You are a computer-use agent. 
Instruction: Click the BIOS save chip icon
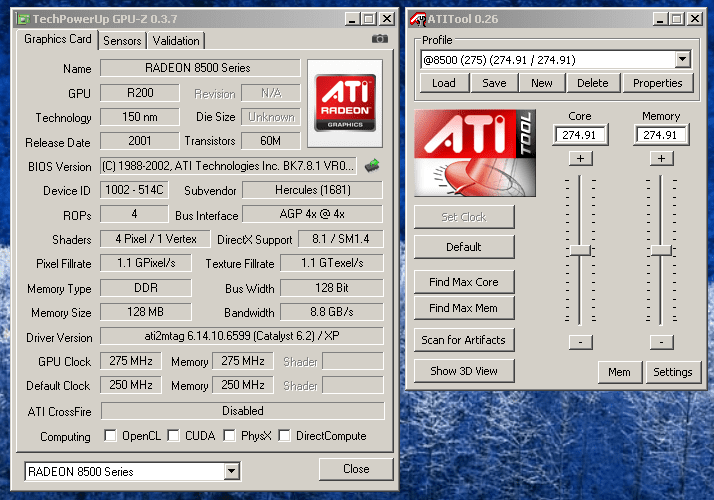click(372, 165)
